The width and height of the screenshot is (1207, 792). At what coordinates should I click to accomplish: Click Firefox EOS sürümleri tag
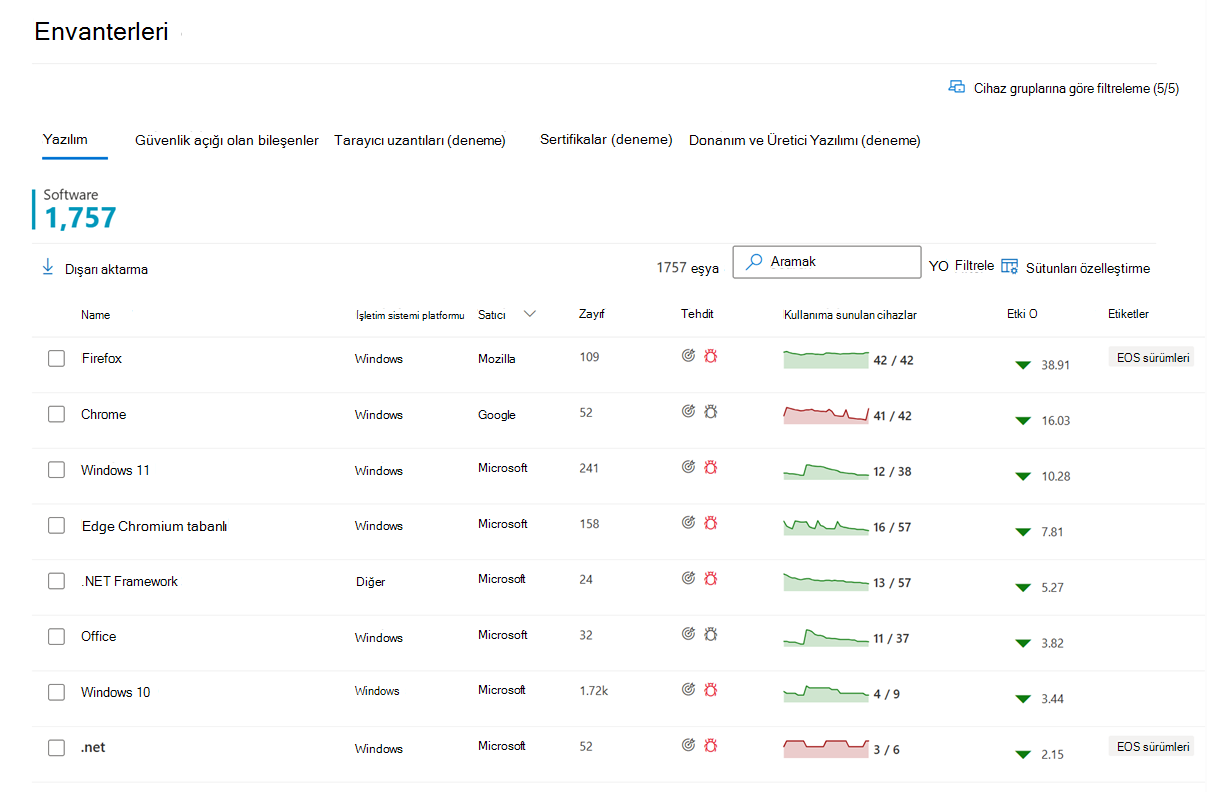point(1153,357)
